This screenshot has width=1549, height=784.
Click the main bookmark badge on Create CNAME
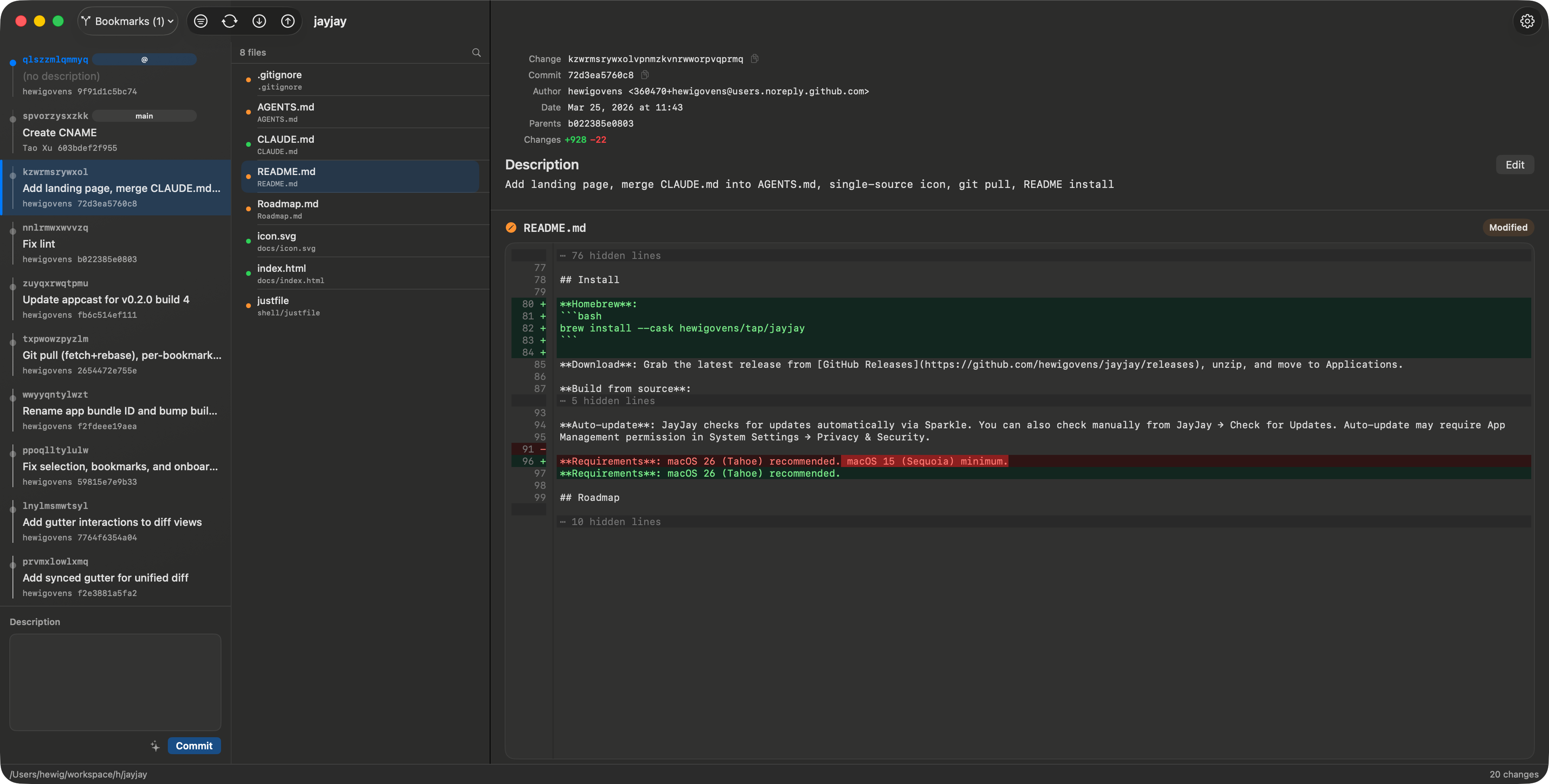144,115
